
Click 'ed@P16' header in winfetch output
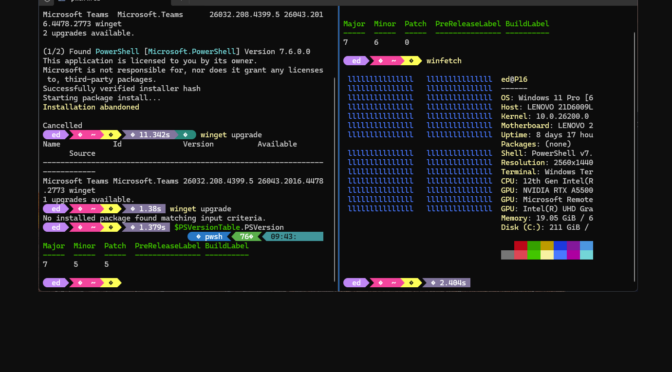pyautogui.click(x=514, y=79)
